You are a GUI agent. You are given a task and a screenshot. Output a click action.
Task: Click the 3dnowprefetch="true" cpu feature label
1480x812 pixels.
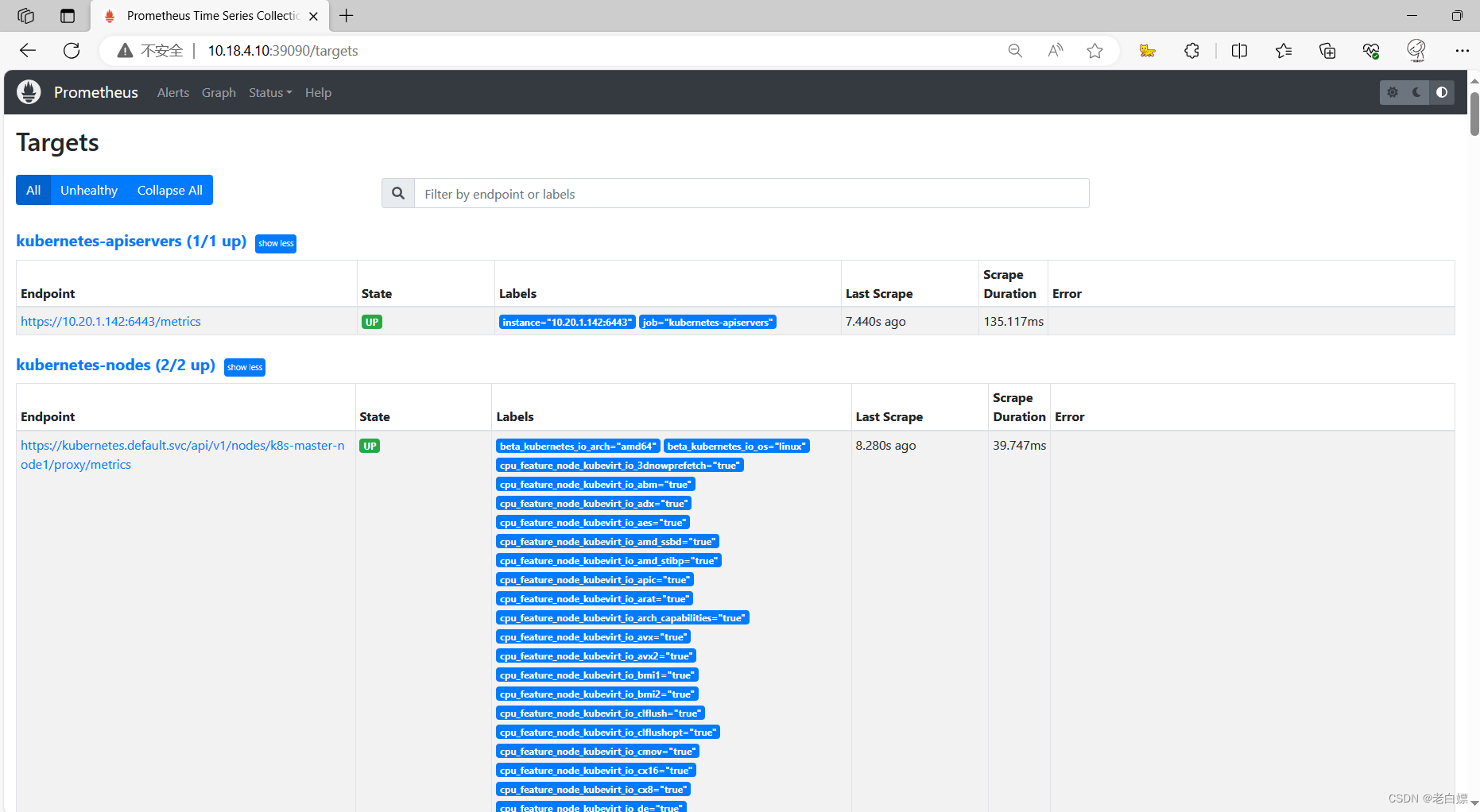(x=620, y=465)
